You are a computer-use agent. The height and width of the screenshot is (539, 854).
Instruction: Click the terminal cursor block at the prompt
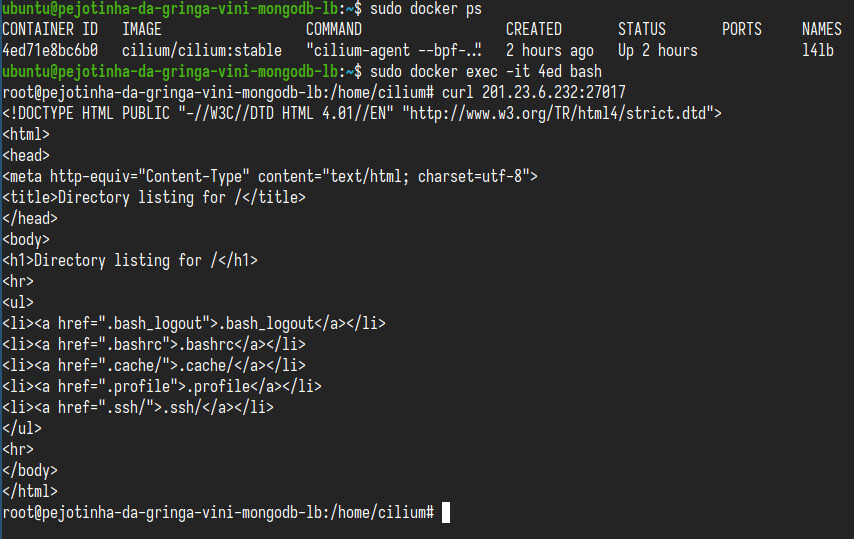point(446,512)
